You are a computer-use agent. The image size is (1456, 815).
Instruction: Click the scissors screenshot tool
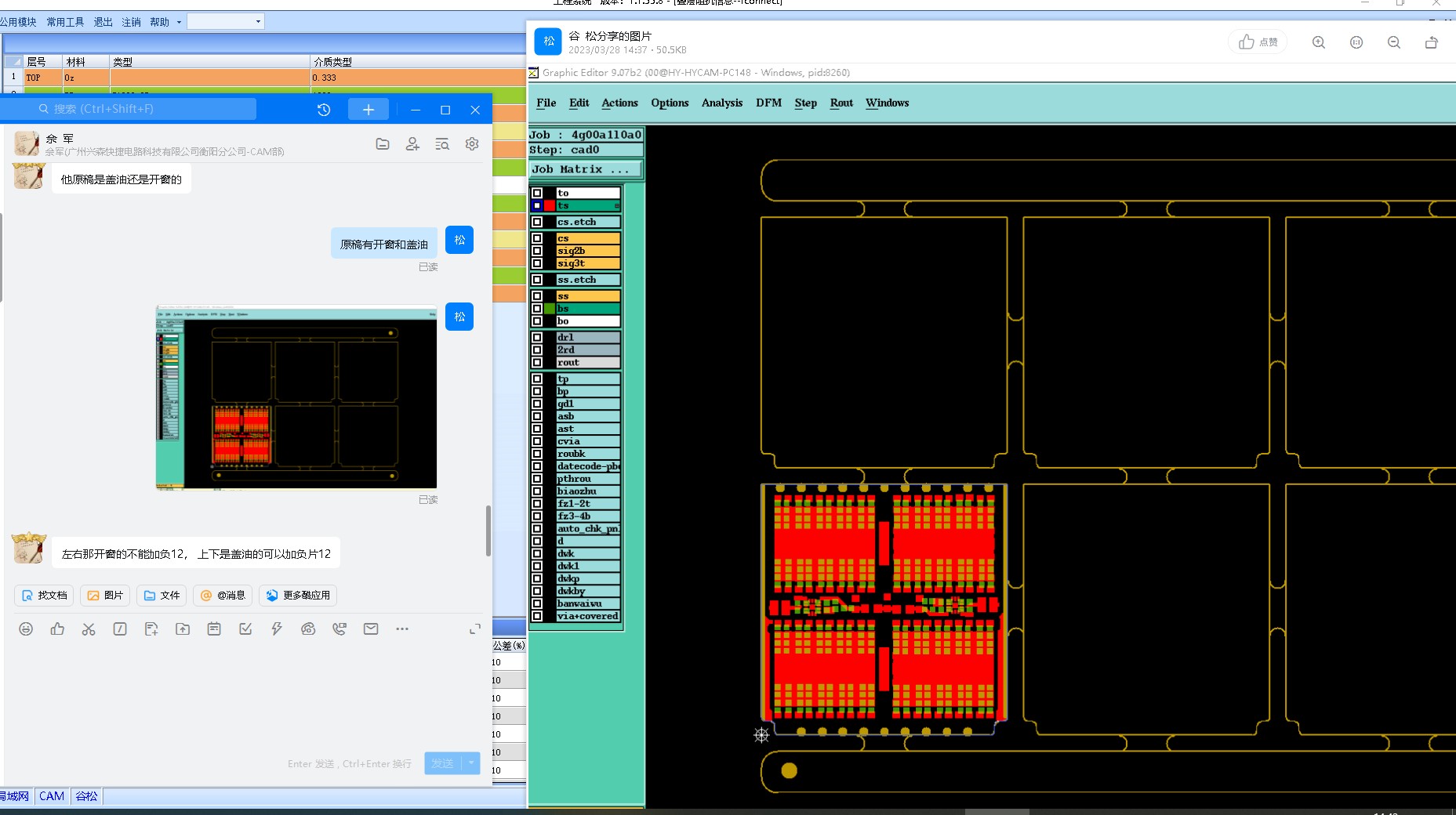(x=89, y=629)
